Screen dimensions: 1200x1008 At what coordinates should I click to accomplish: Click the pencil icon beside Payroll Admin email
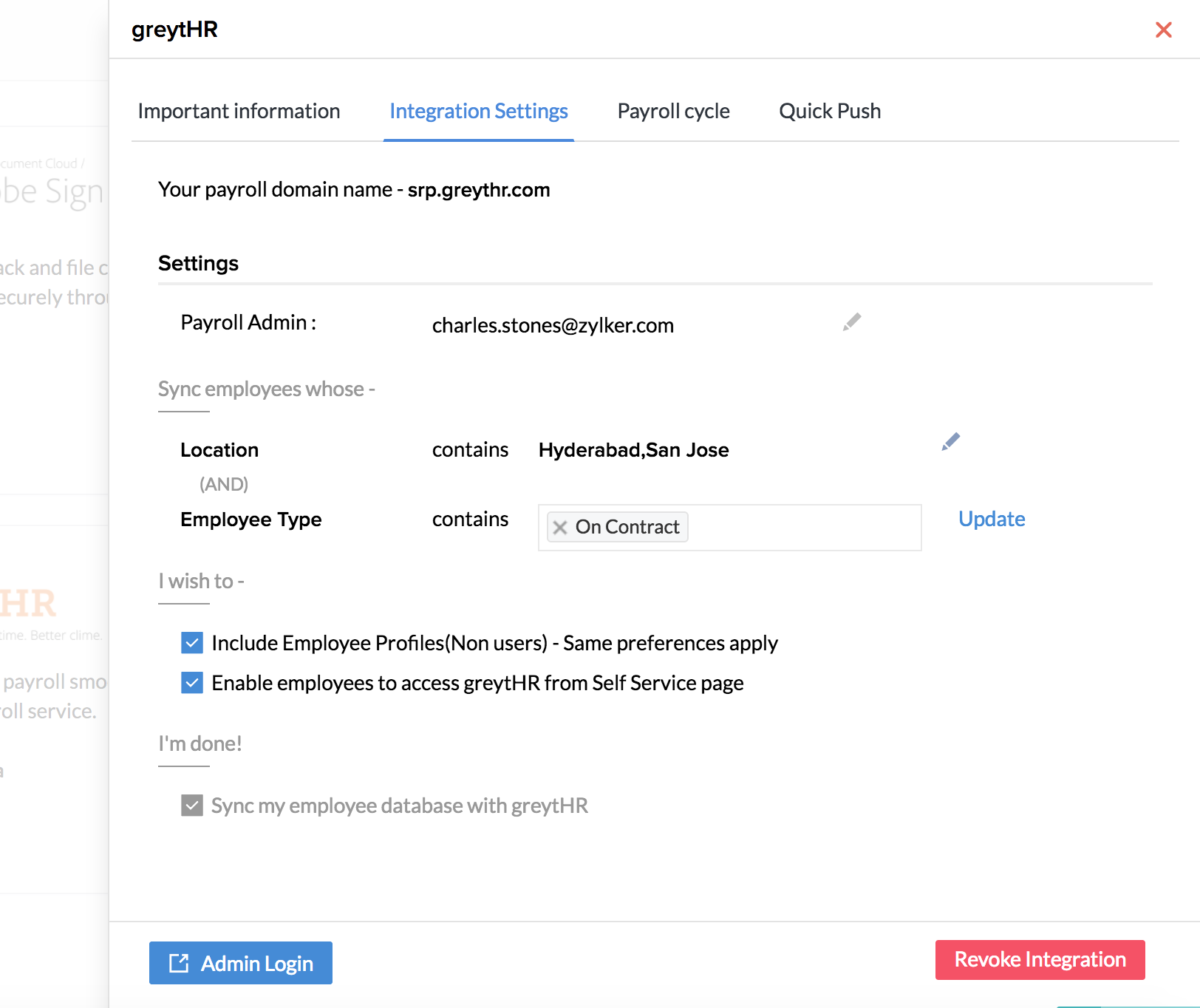point(852,322)
